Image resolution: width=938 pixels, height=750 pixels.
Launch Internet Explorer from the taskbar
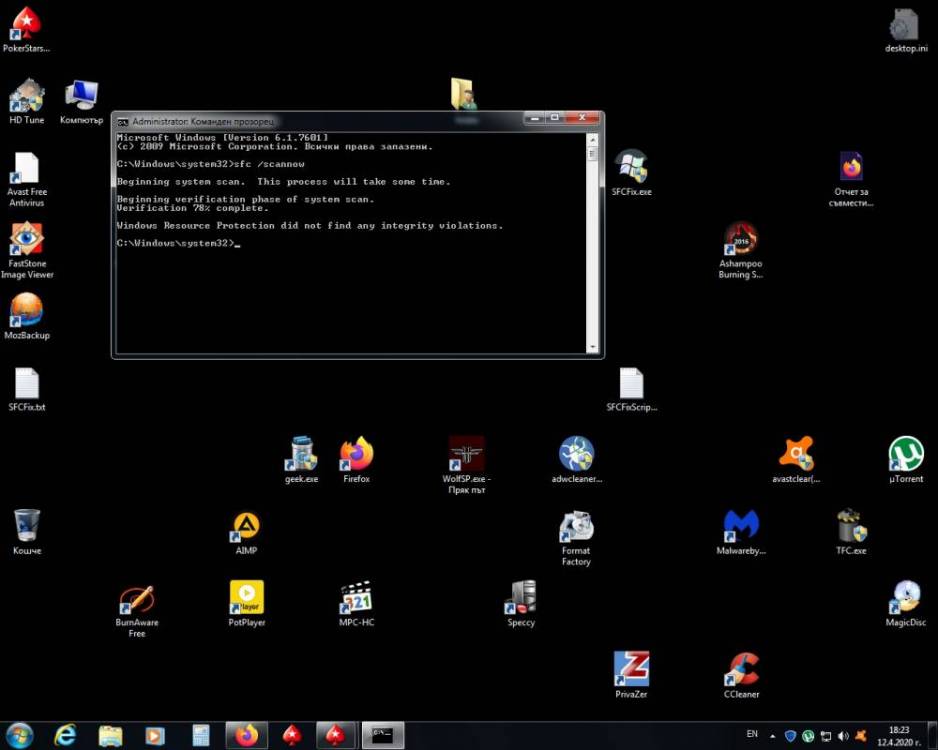(x=65, y=735)
